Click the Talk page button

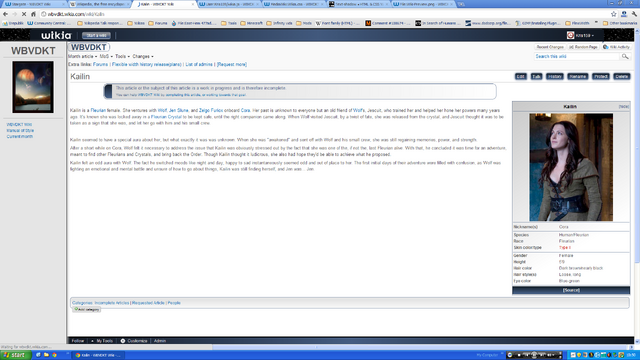point(536,76)
